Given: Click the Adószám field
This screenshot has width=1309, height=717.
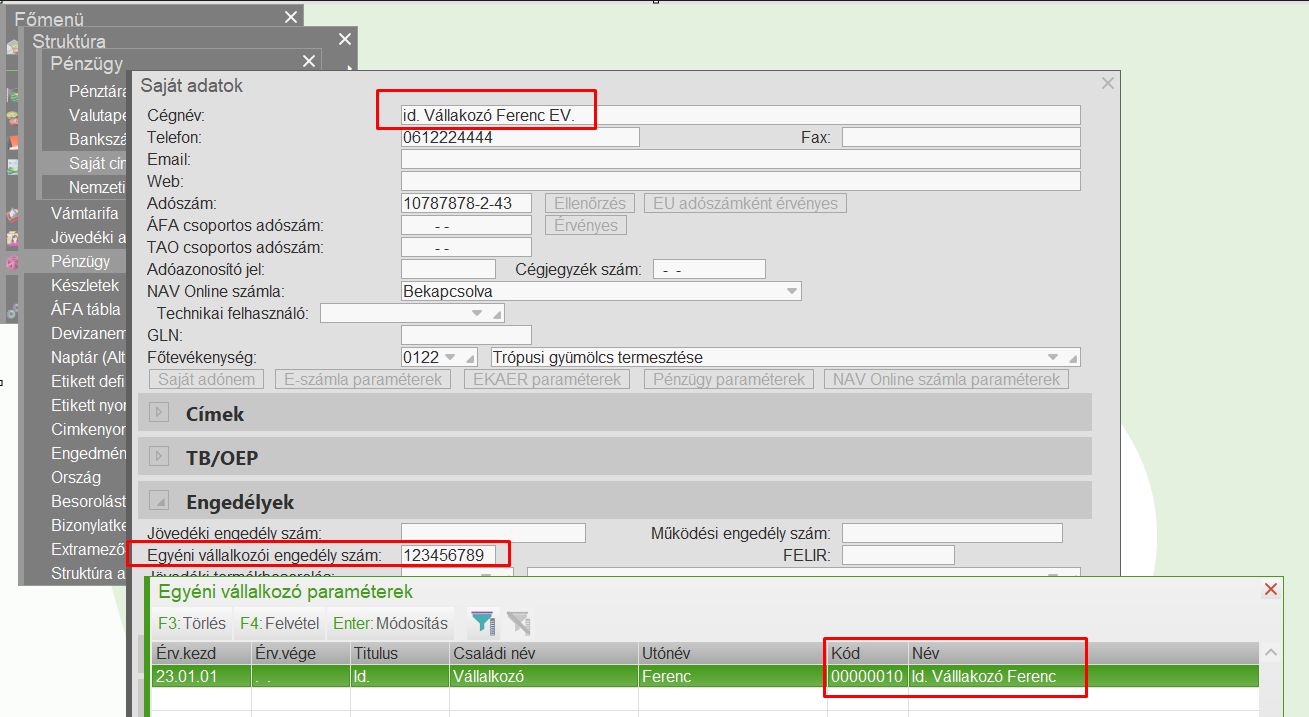Looking at the screenshot, I should (466, 203).
